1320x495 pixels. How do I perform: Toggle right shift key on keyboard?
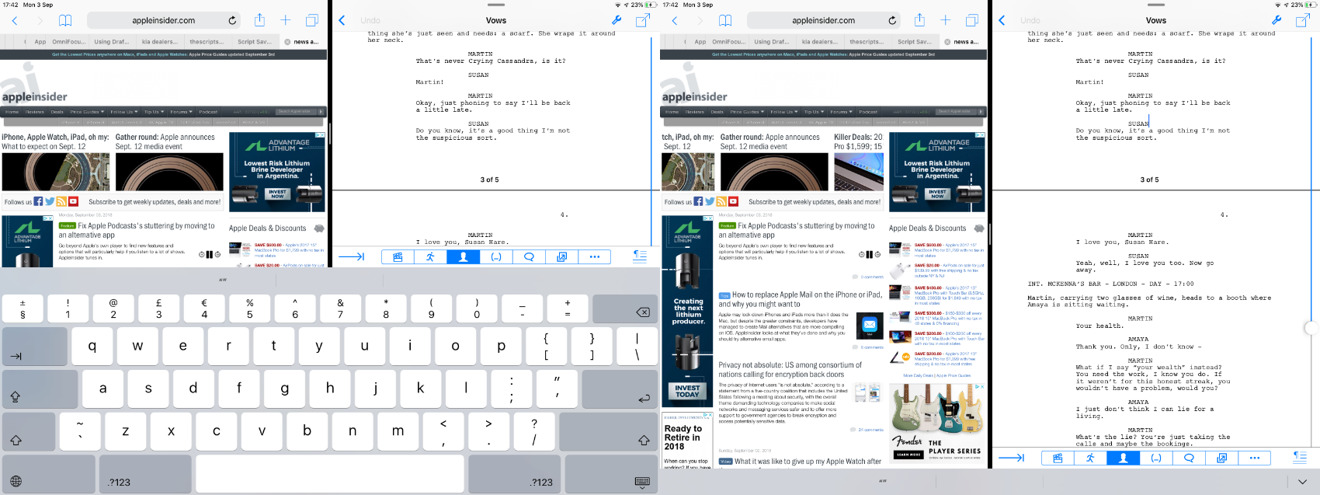[x=608, y=432]
